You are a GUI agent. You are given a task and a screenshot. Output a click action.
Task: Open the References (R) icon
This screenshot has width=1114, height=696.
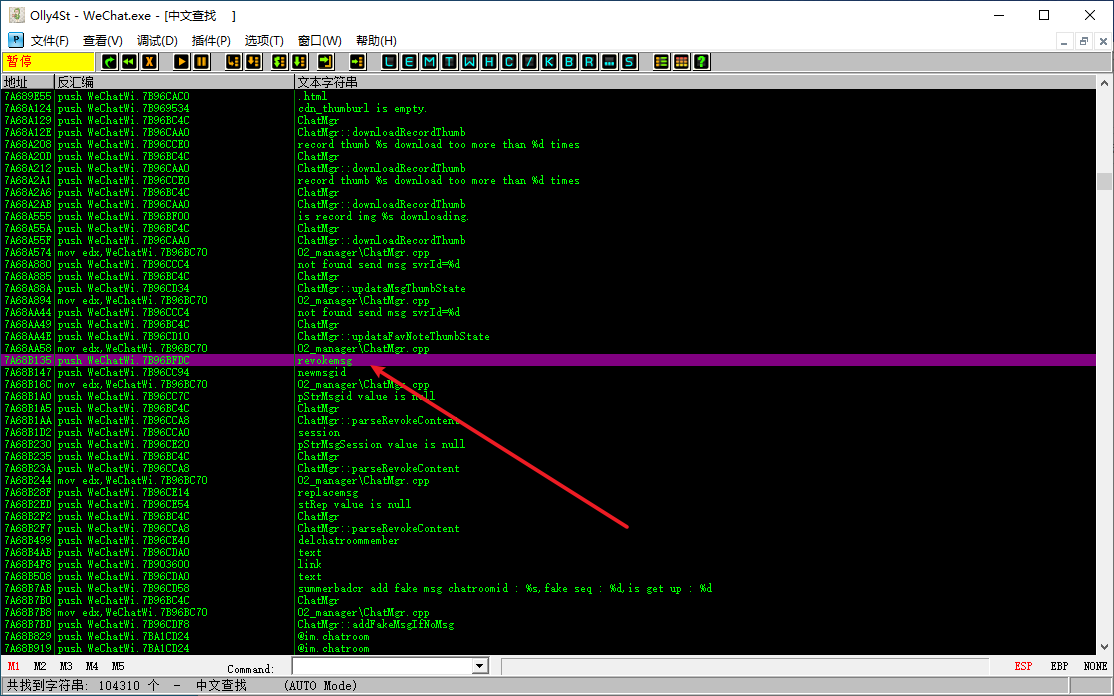point(589,62)
